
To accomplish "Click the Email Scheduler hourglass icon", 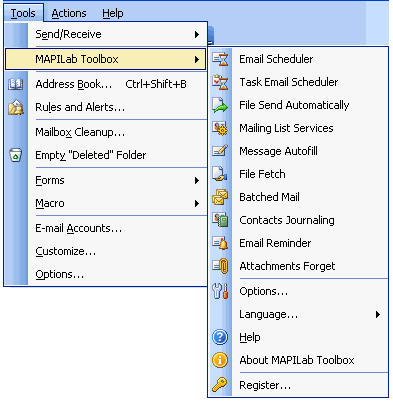I will point(220,59).
